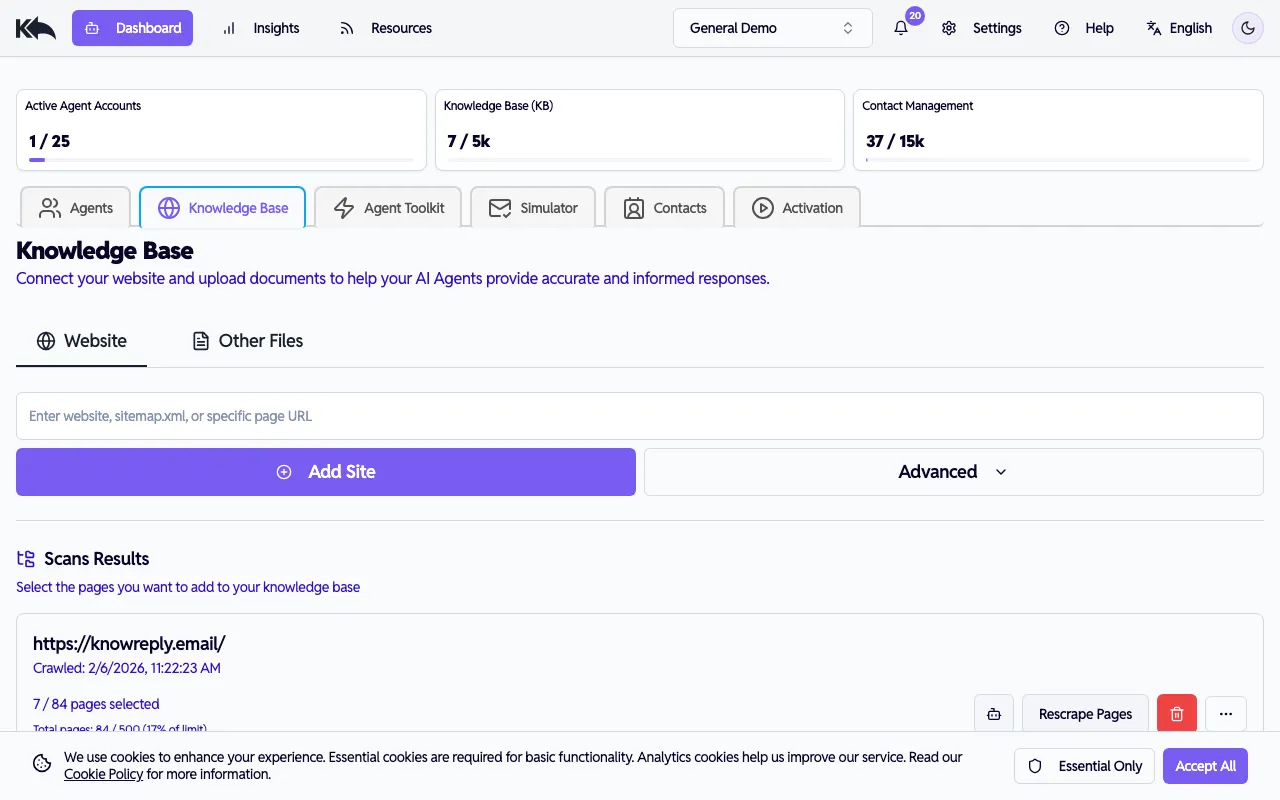The height and width of the screenshot is (800, 1280).
Task: Delete the scan using the red trash icon
Action: click(1176, 713)
